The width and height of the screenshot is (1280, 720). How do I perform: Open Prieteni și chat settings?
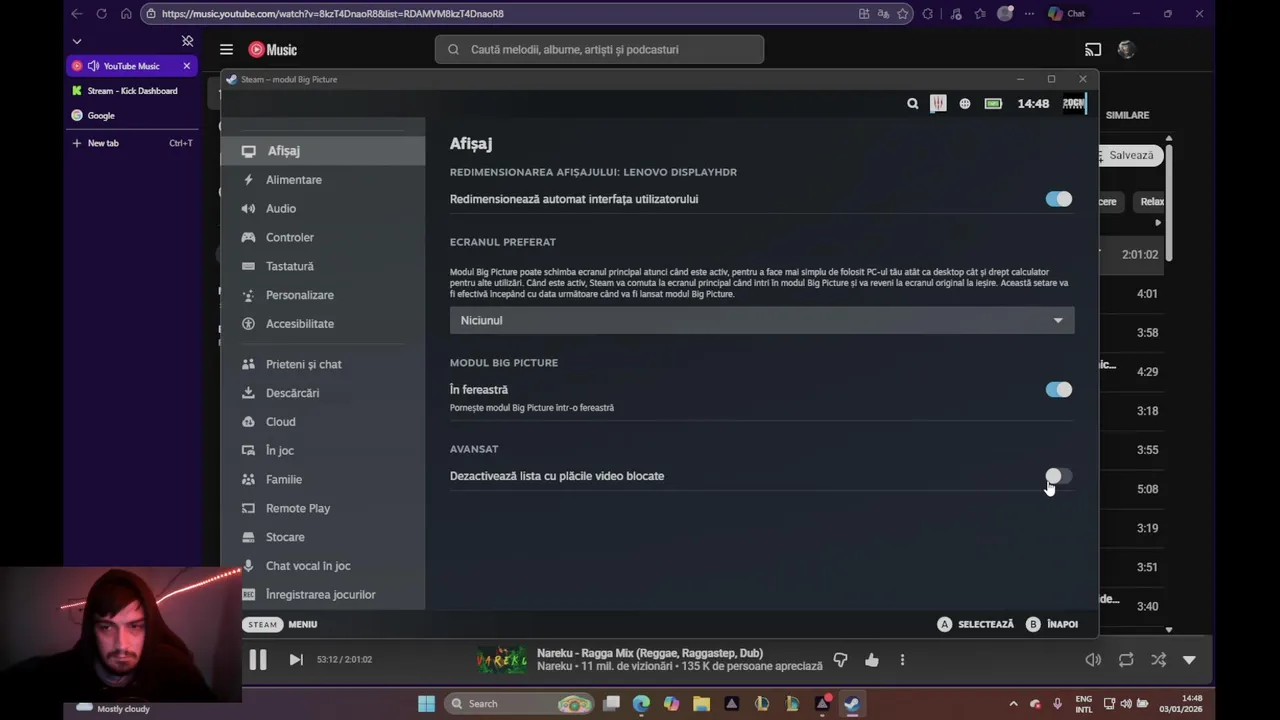323,365
